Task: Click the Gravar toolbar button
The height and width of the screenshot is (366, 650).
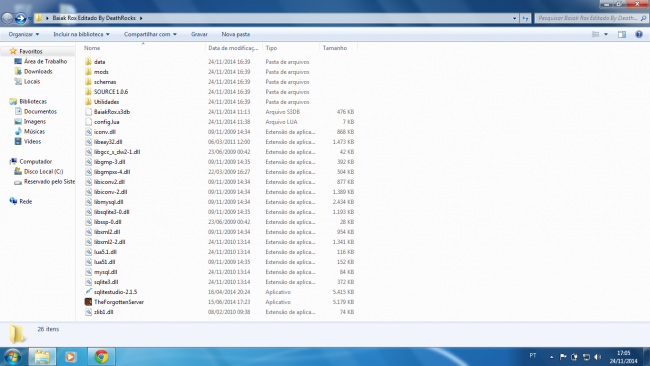Action: [x=199, y=34]
